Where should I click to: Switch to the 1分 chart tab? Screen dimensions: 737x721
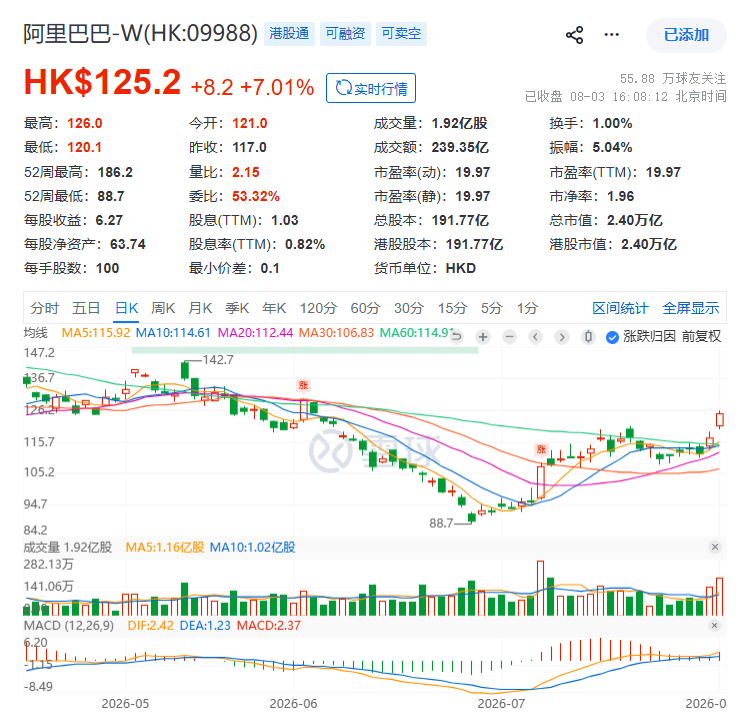tap(527, 308)
